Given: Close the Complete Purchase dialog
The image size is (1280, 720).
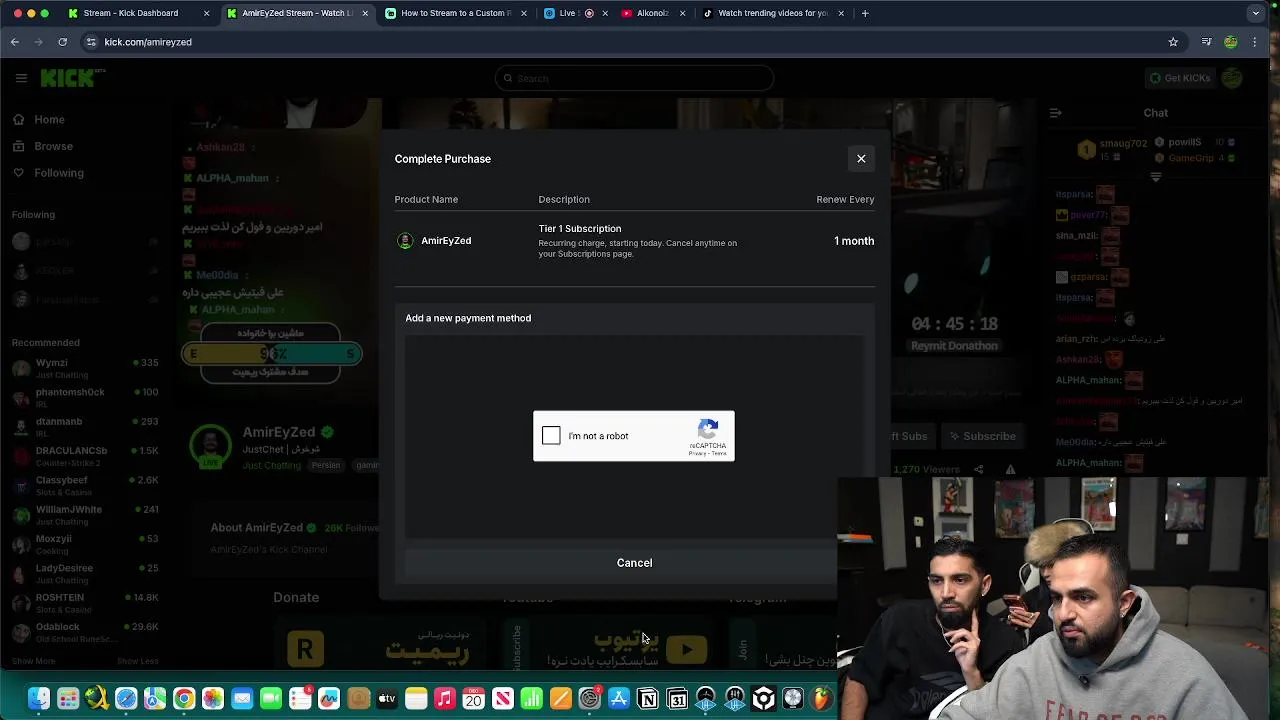Looking at the screenshot, I should coord(861,159).
